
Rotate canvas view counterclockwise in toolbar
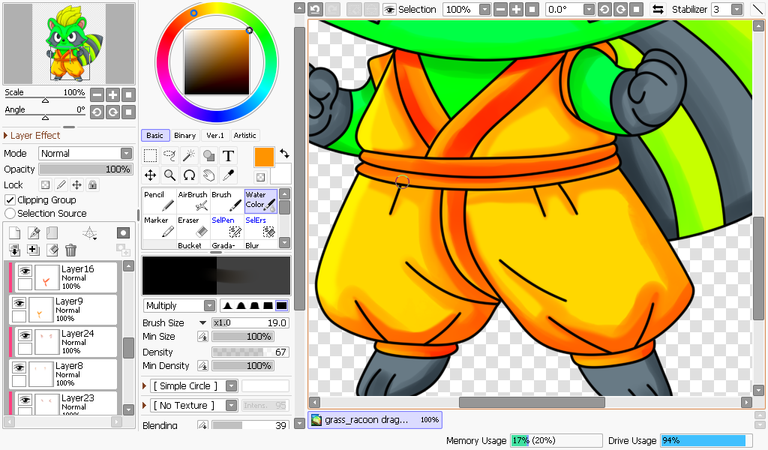tap(605, 9)
